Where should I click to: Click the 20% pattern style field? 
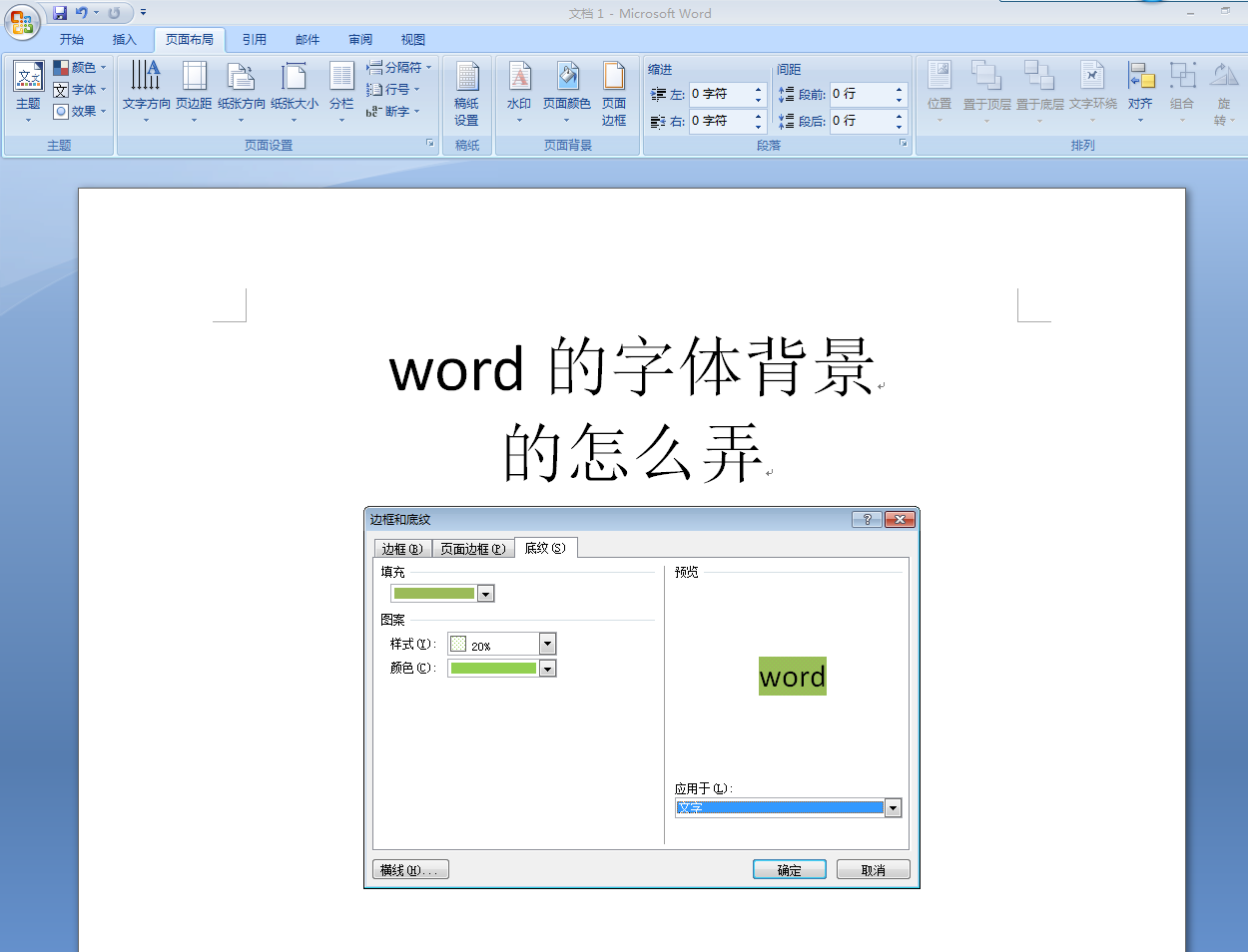point(494,645)
